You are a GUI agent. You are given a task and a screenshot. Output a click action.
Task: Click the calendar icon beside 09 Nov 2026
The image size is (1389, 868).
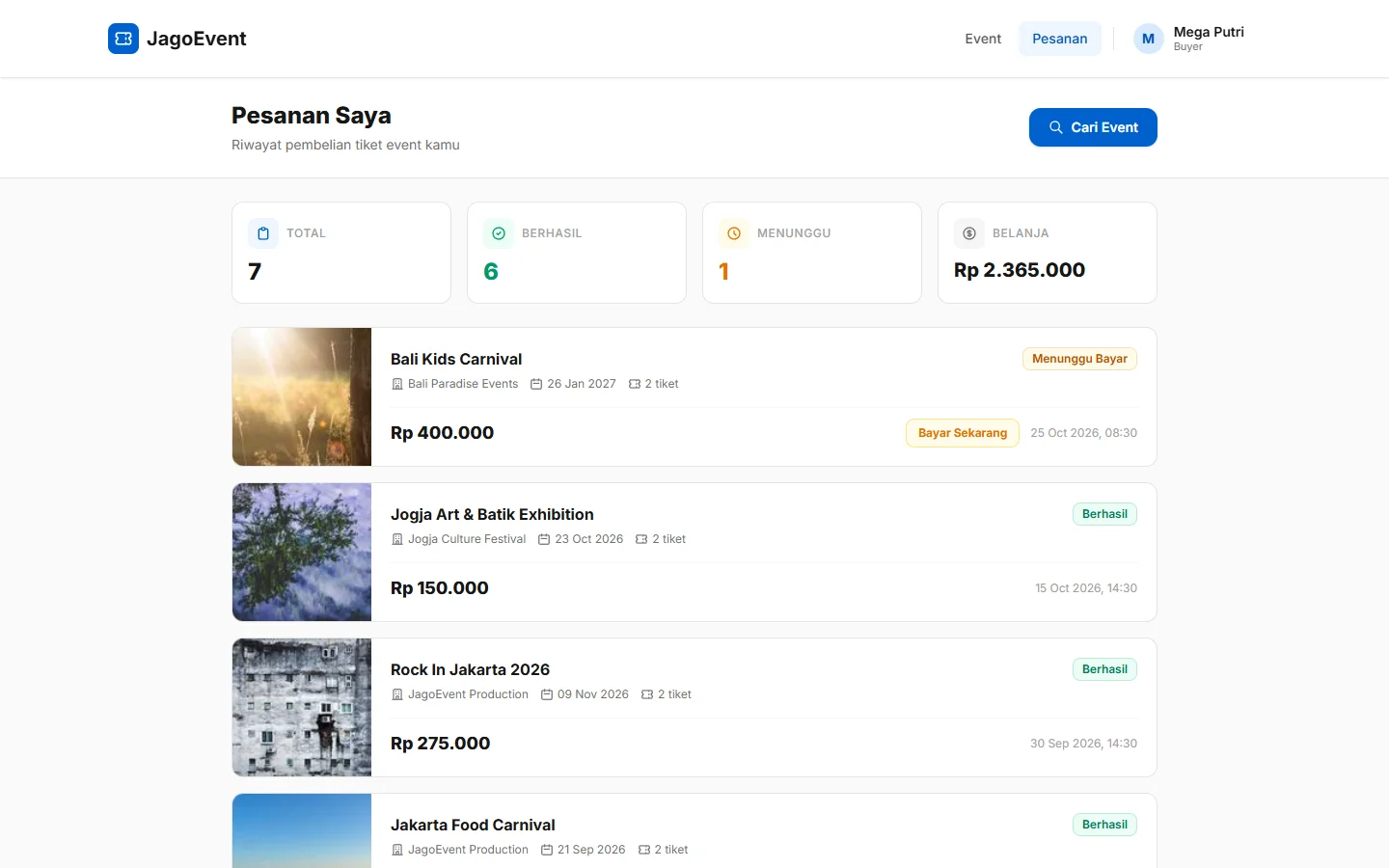pos(547,694)
